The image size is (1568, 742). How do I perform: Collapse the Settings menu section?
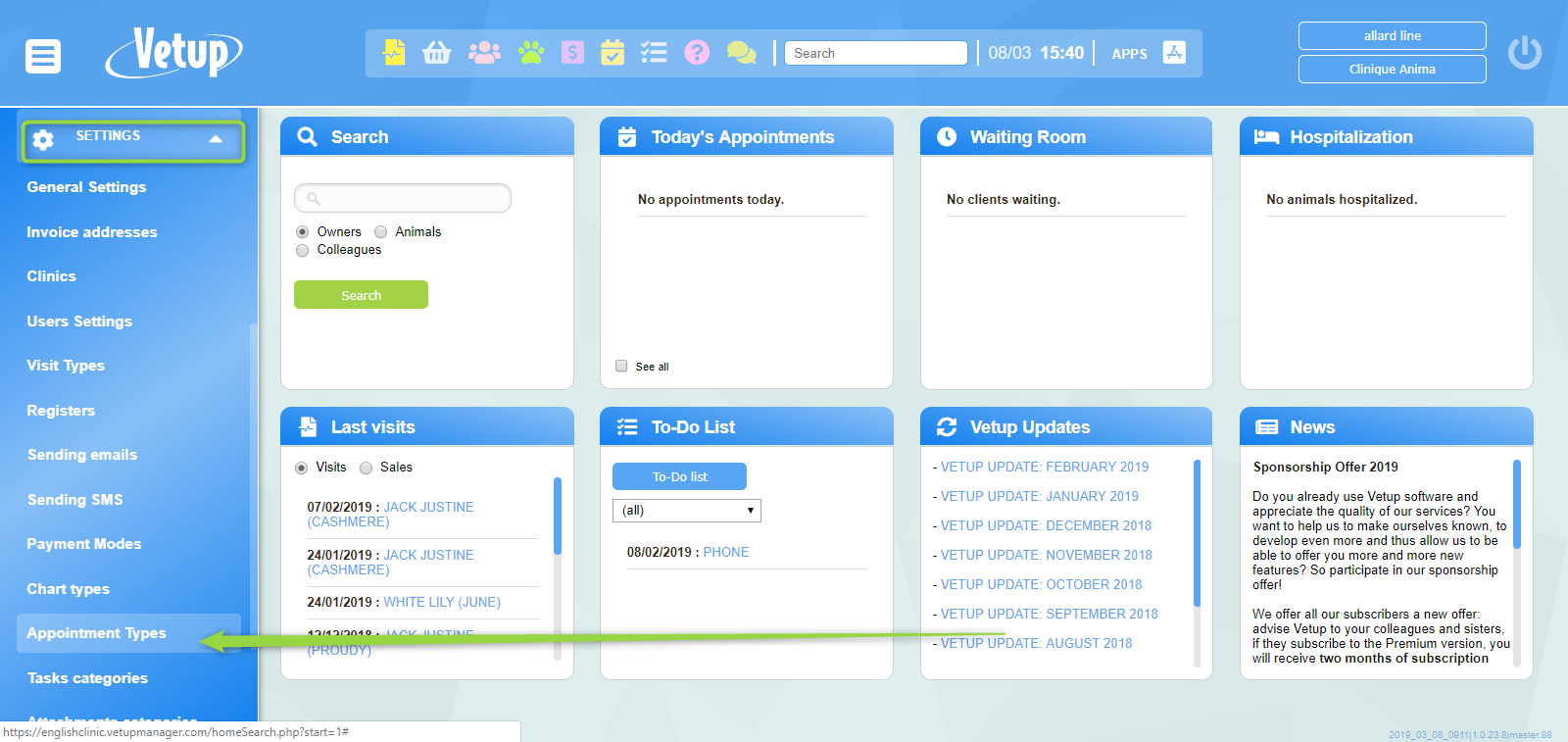point(216,139)
